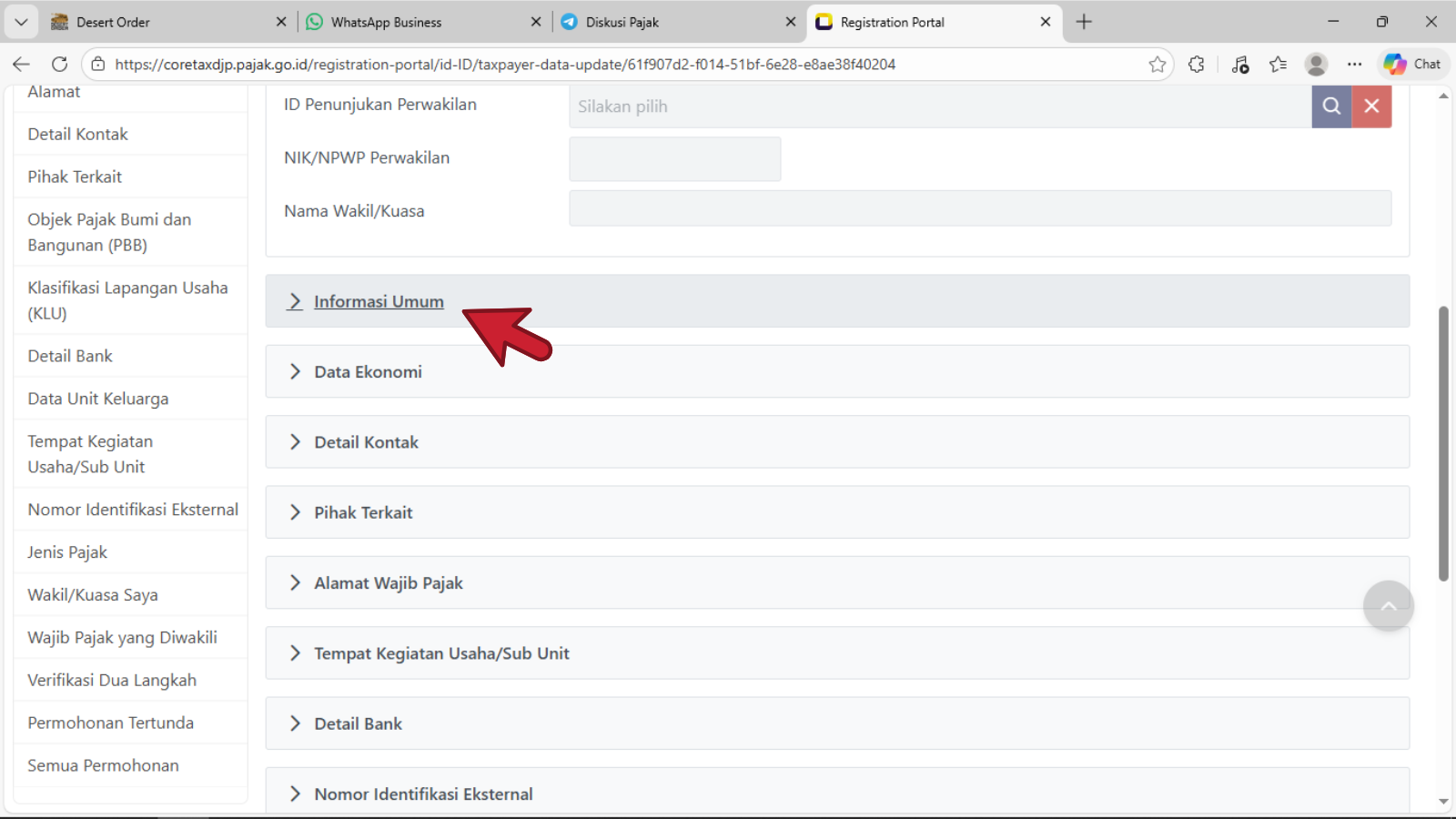Refresh the page
1456x819 pixels.
click(x=60, y=65)
